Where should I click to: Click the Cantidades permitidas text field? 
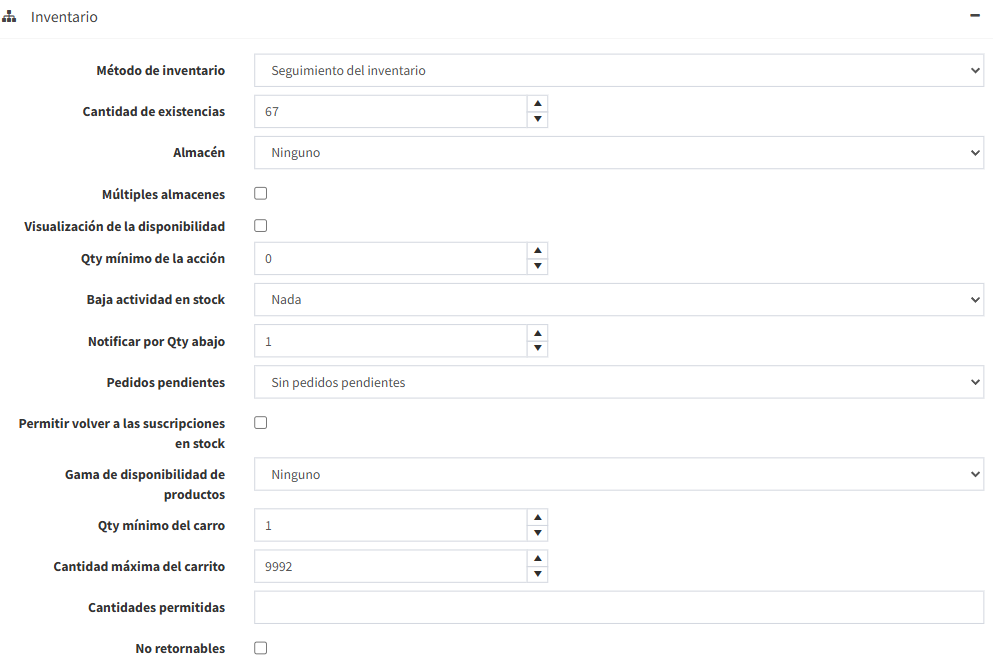[619, 607]
